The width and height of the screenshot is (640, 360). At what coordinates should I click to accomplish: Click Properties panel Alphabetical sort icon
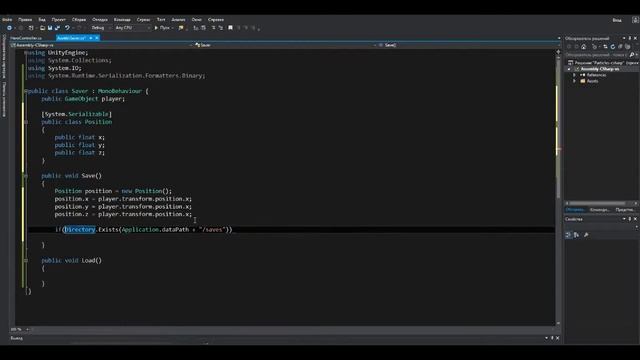point(576,235)
